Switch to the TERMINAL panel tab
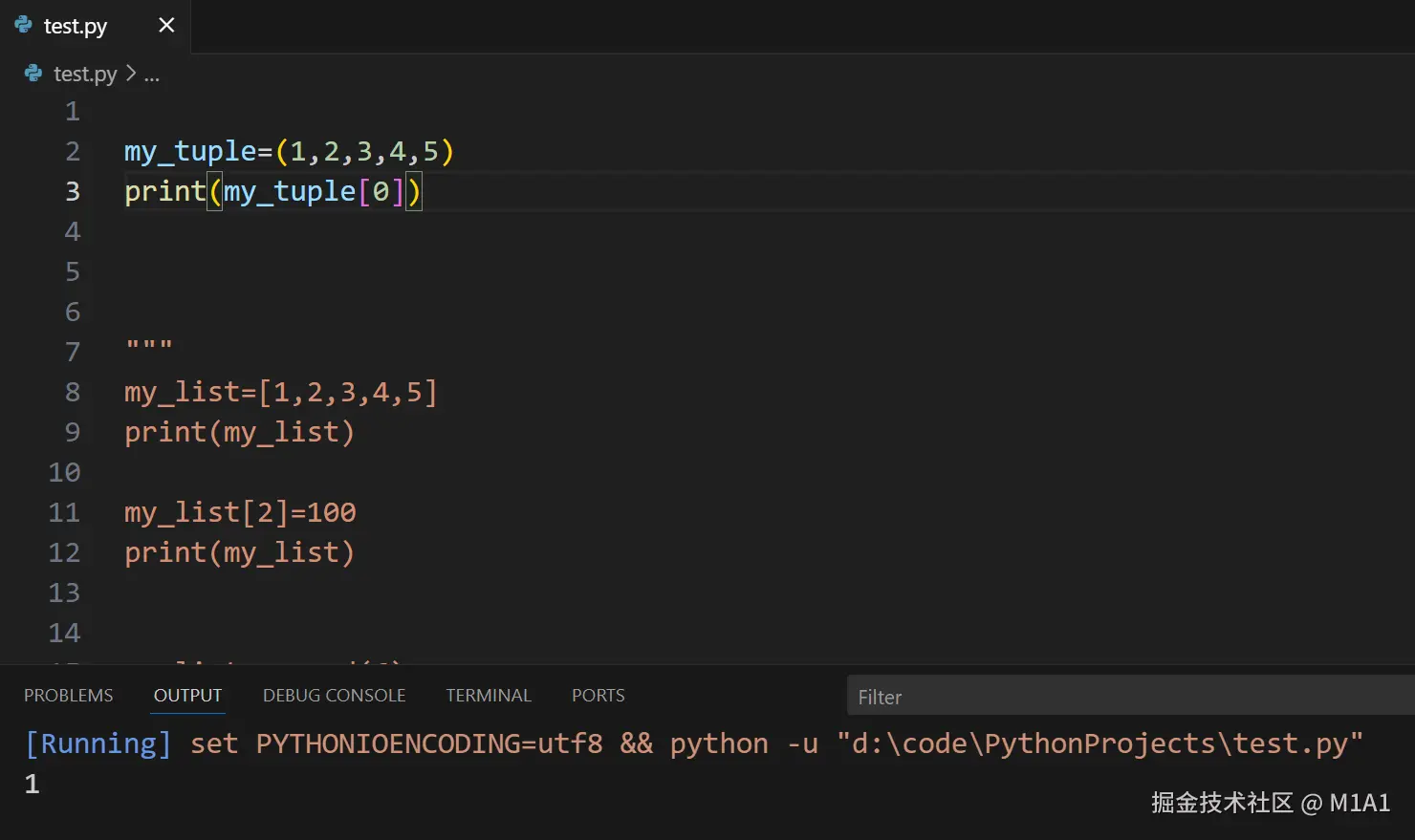The image size is (1415, 840). click(x=488, y=696)
